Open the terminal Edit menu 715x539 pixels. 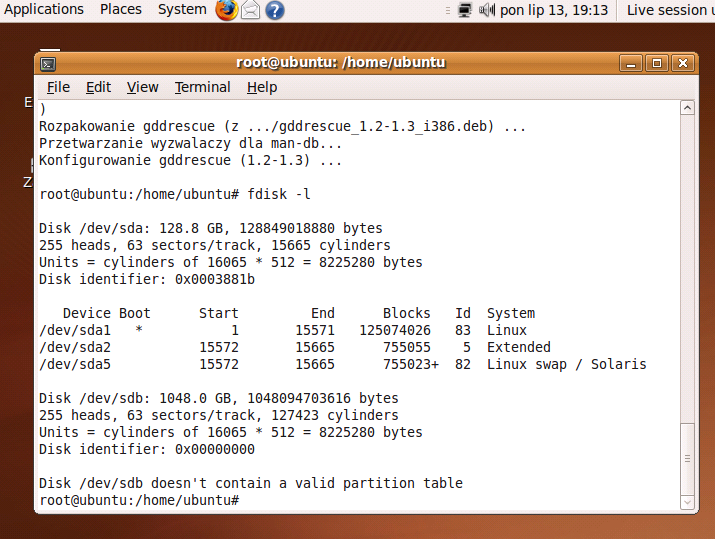click(98, 87)
